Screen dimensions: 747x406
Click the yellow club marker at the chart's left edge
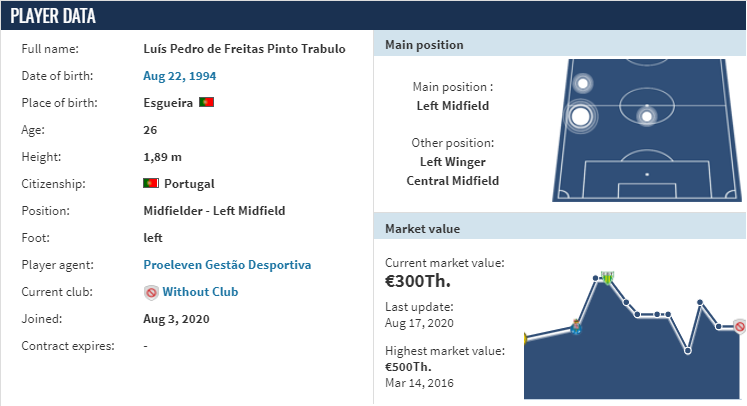point(525,338)
